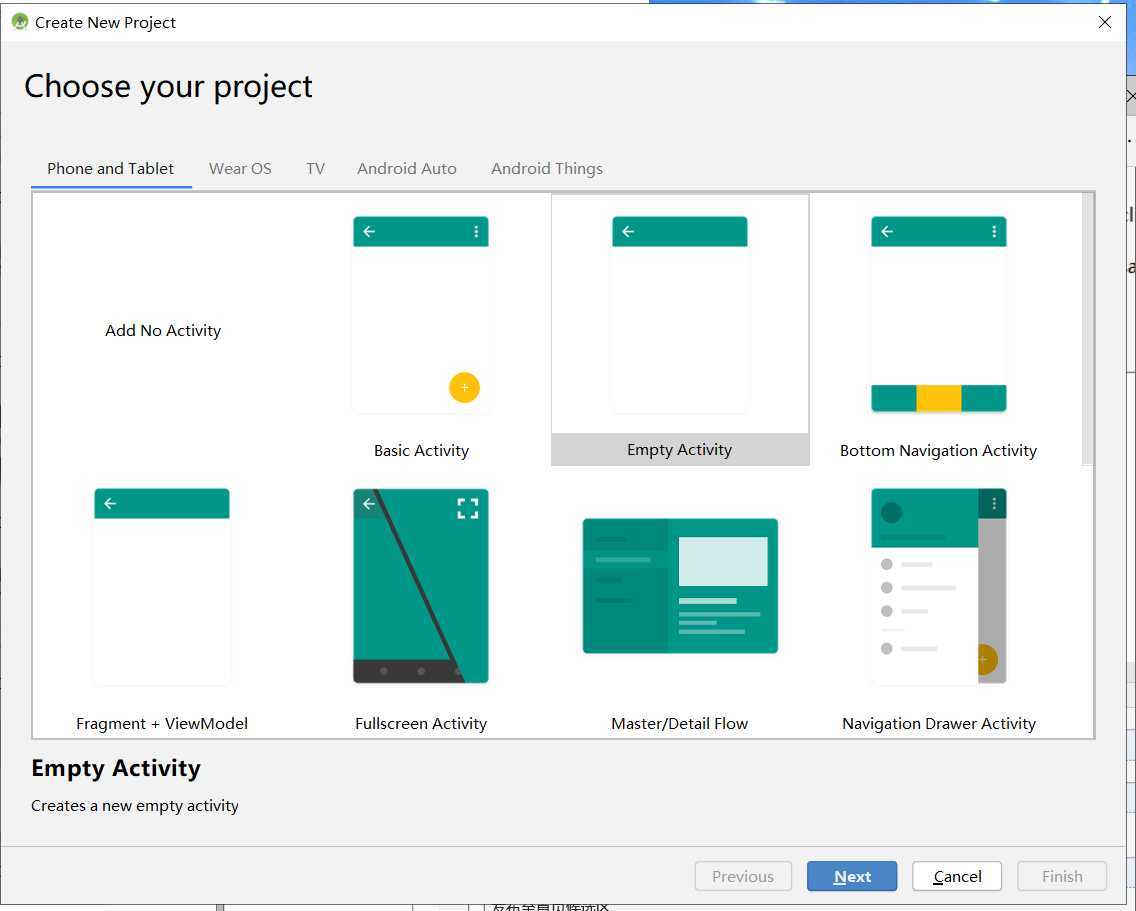Select the Navigation Drawer Activity template thumbnail
This screenshot has height=911, width=1136.
click(x=938, y=586)
